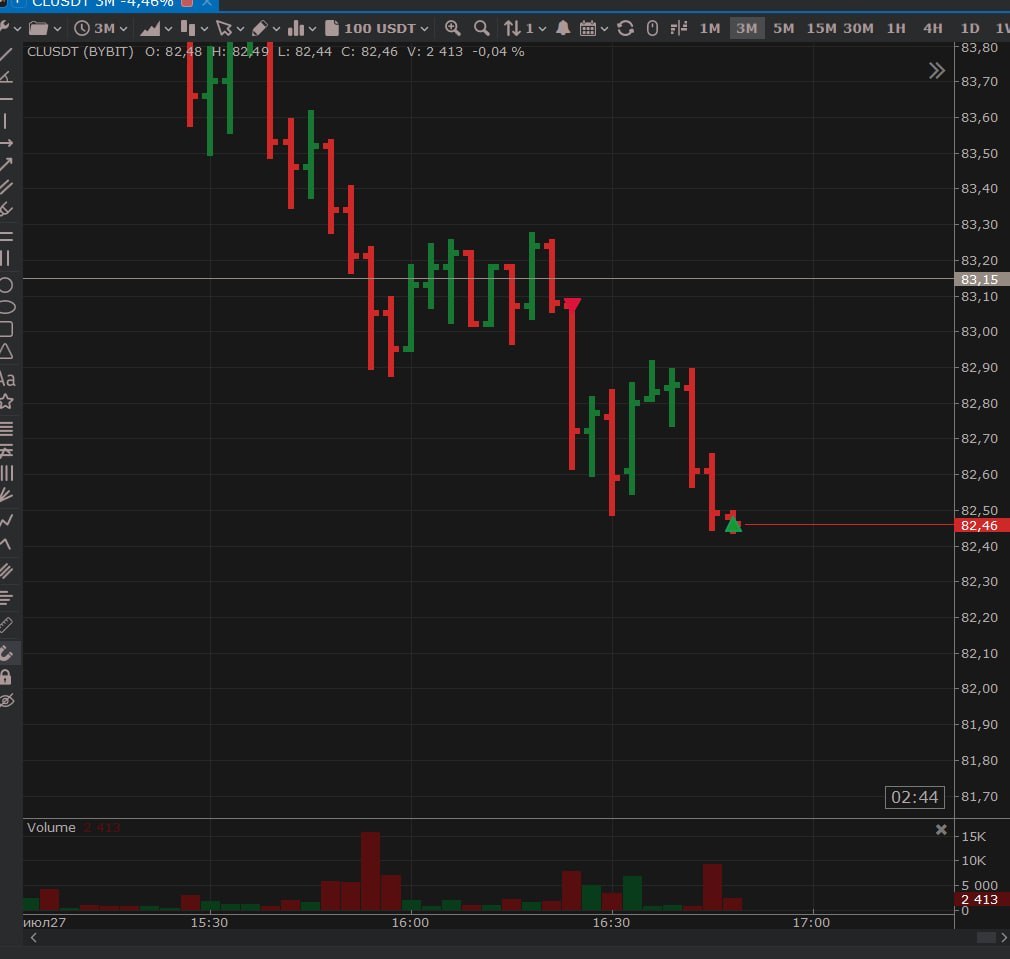
Task: Switch to the 4H timeframe
Action: point(932,28)
